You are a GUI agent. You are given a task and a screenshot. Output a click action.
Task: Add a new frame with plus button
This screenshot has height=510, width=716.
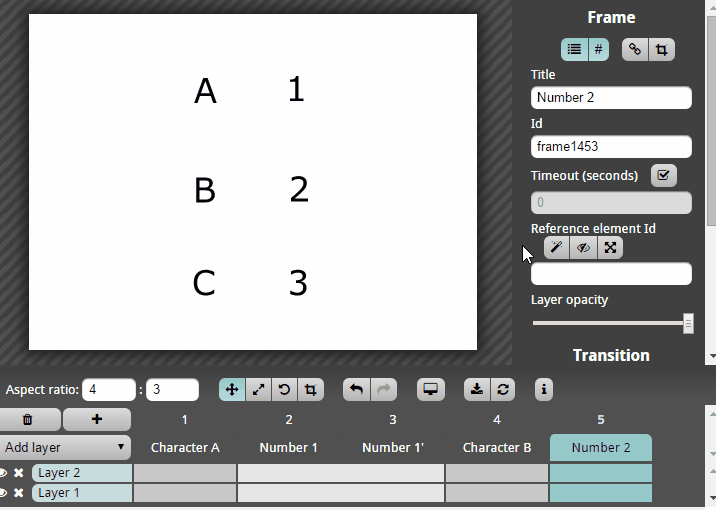point(97,419)
